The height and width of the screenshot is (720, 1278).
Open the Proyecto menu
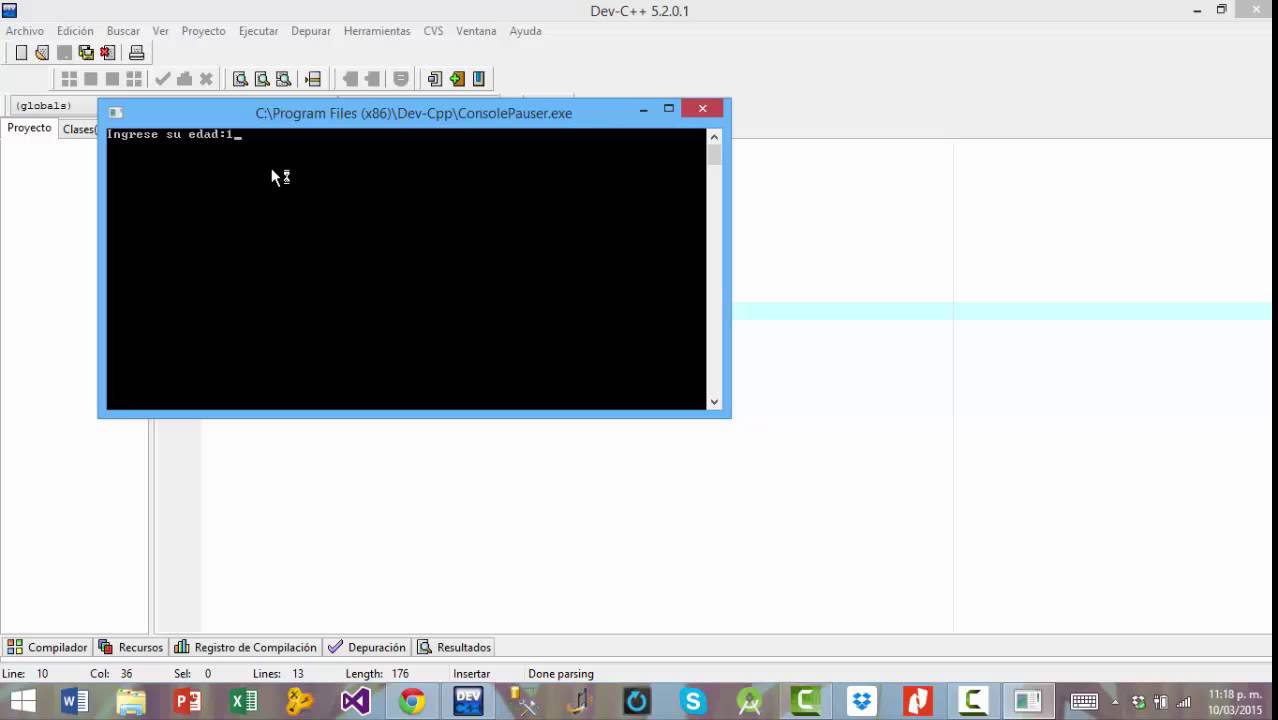(203, 31)
